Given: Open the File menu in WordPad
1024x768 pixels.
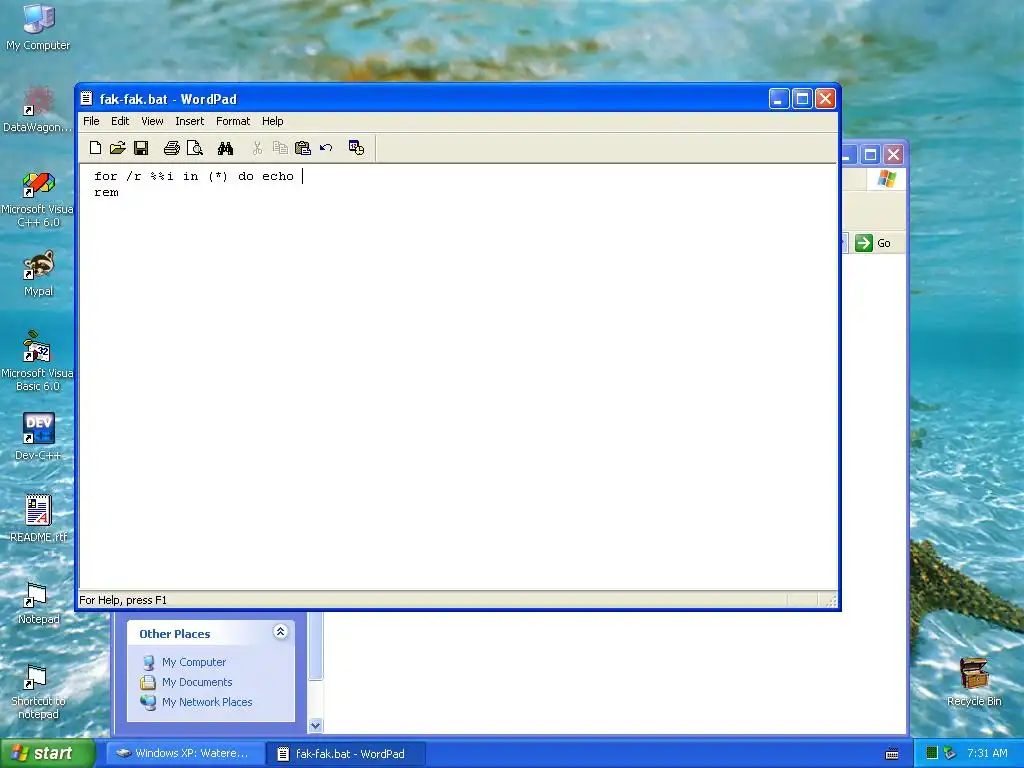Looking at the screenshot, I should click(x=91, y=121).
